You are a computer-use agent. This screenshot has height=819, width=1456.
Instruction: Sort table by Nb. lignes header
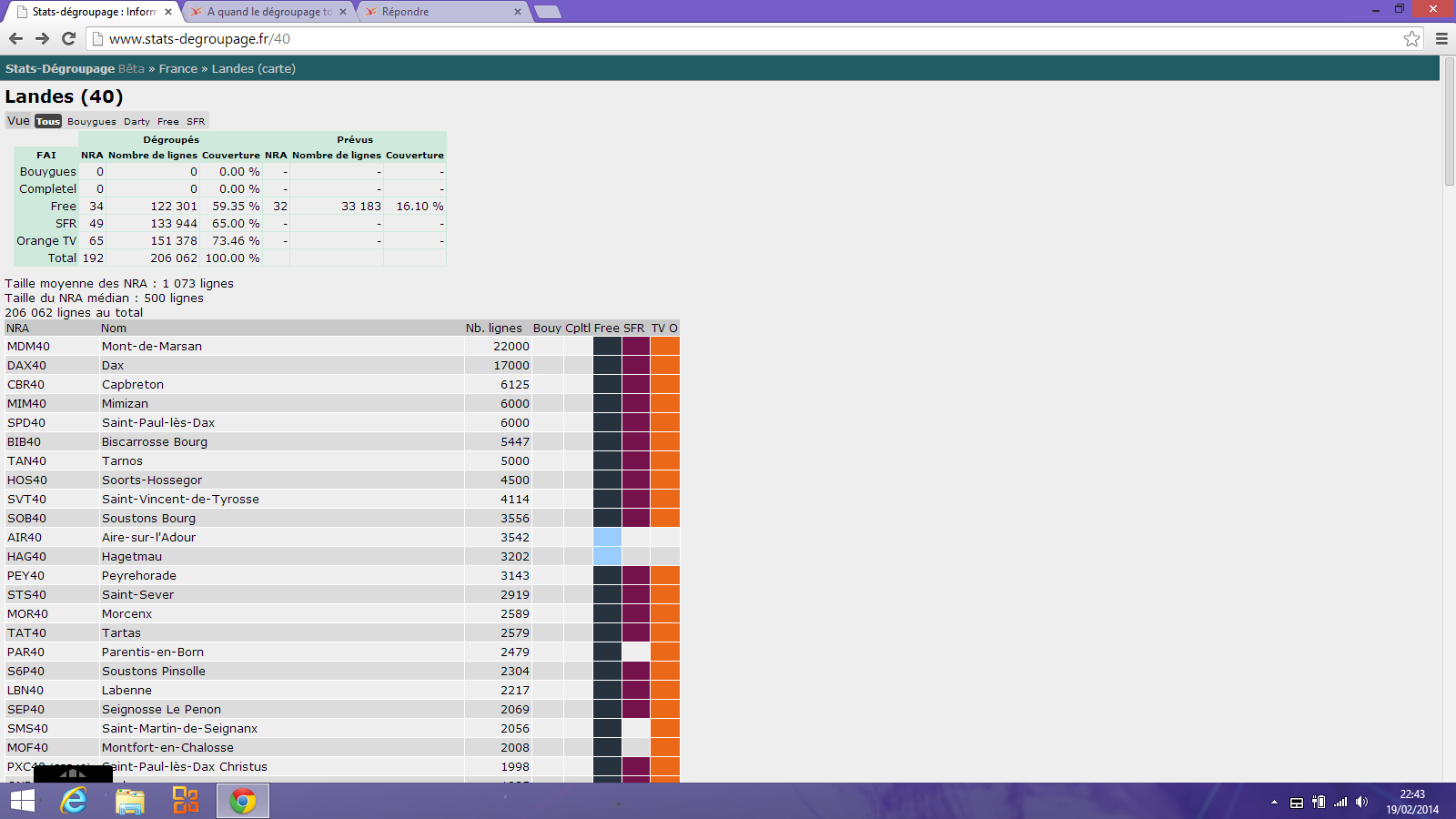(494, 328)
